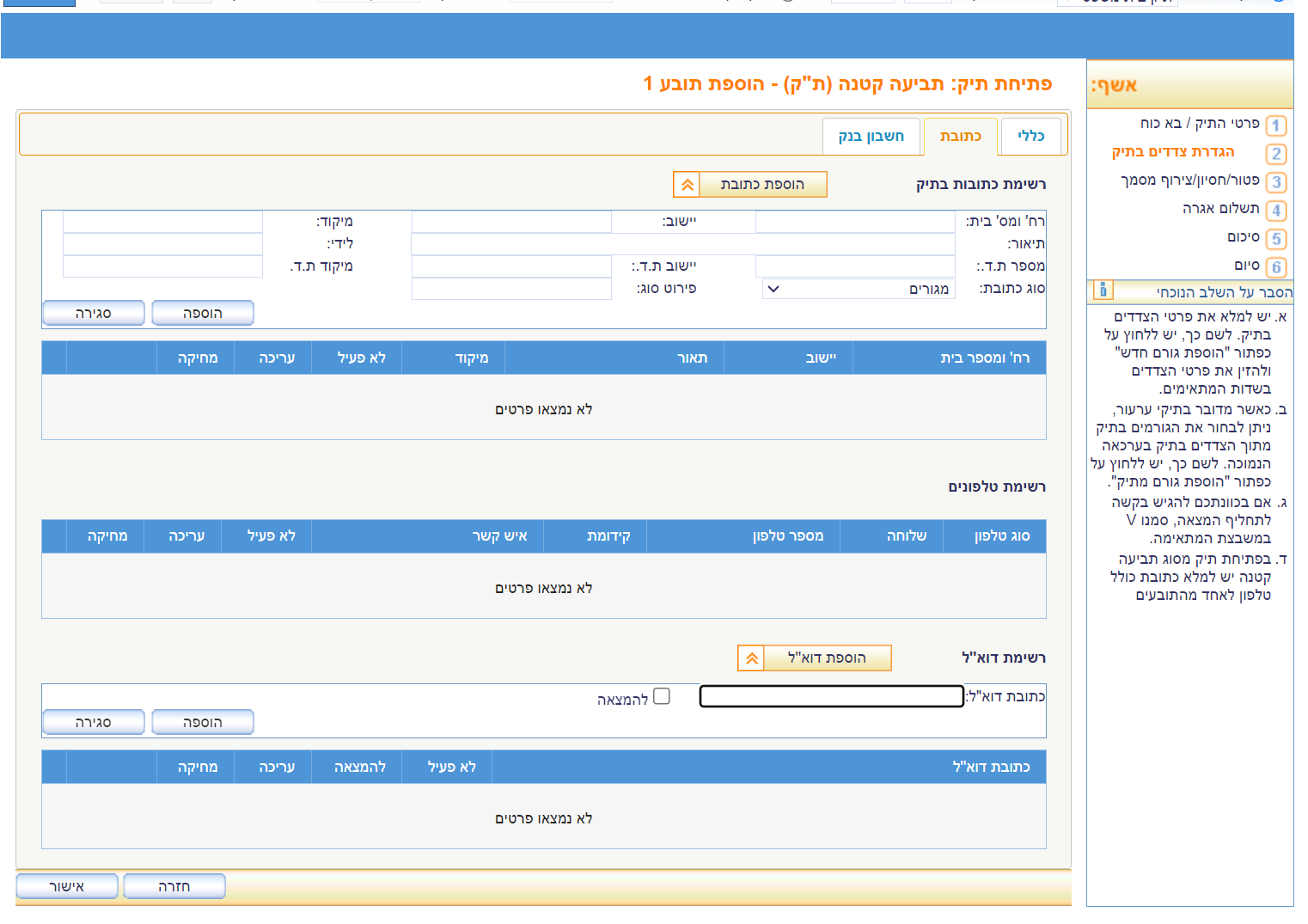Click סגירה button in the address form

94,313
